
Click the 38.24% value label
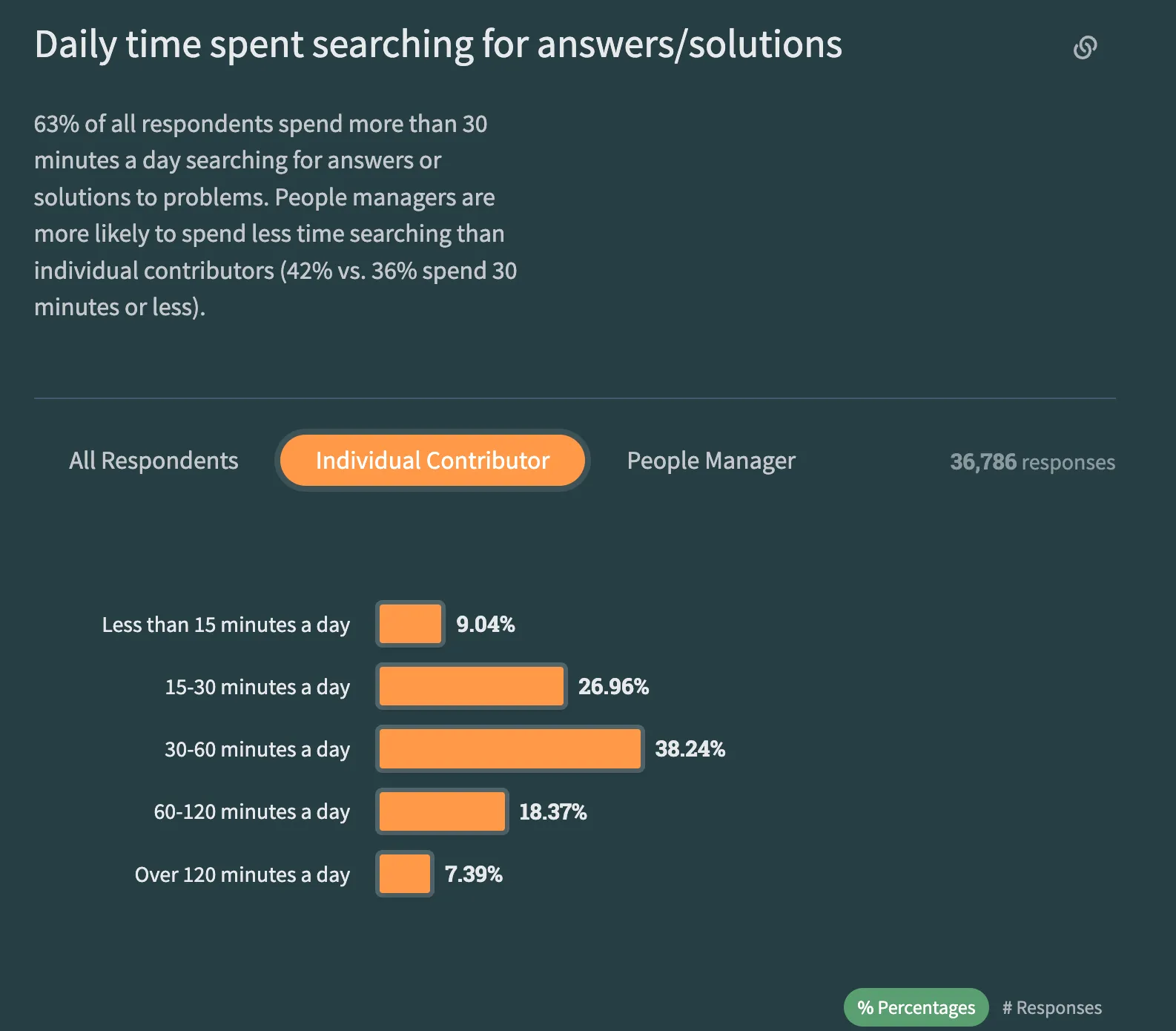coord(690,749)
